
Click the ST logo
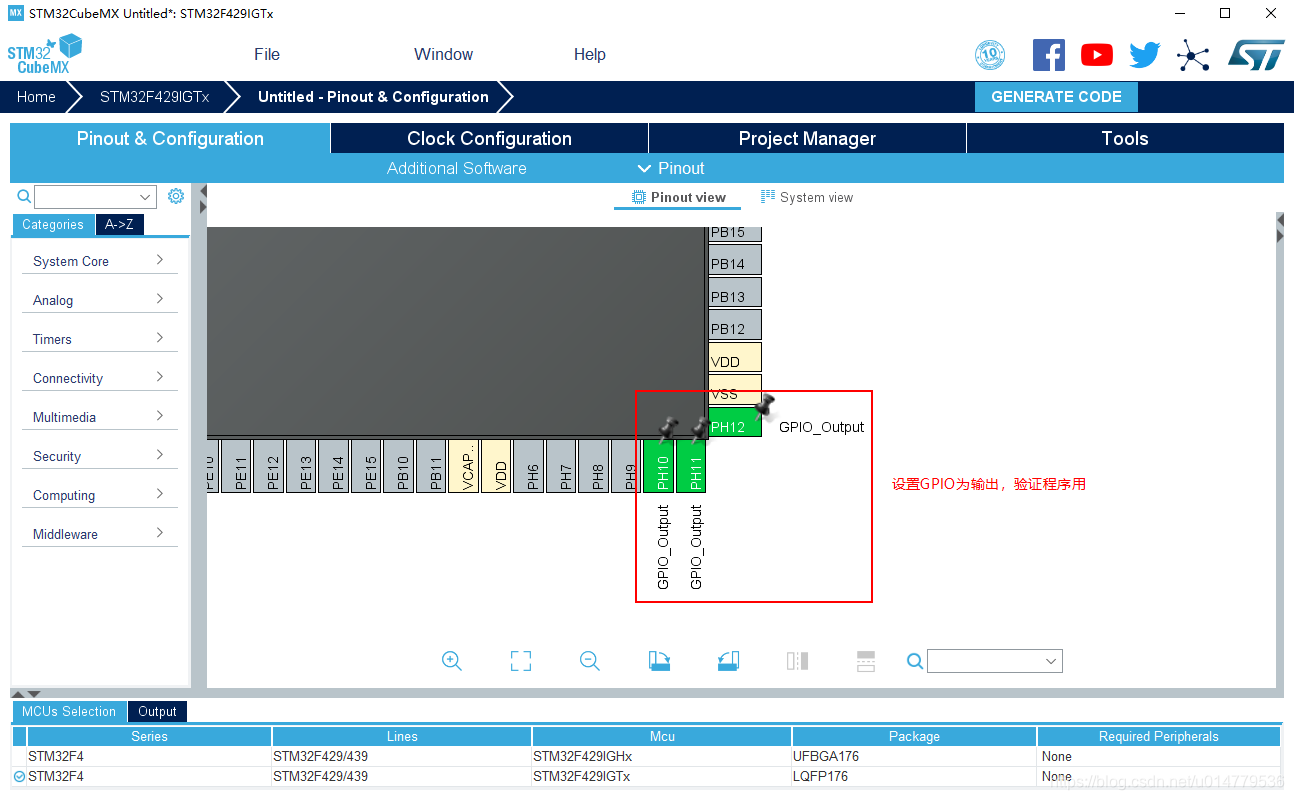tap(1256, 55)
